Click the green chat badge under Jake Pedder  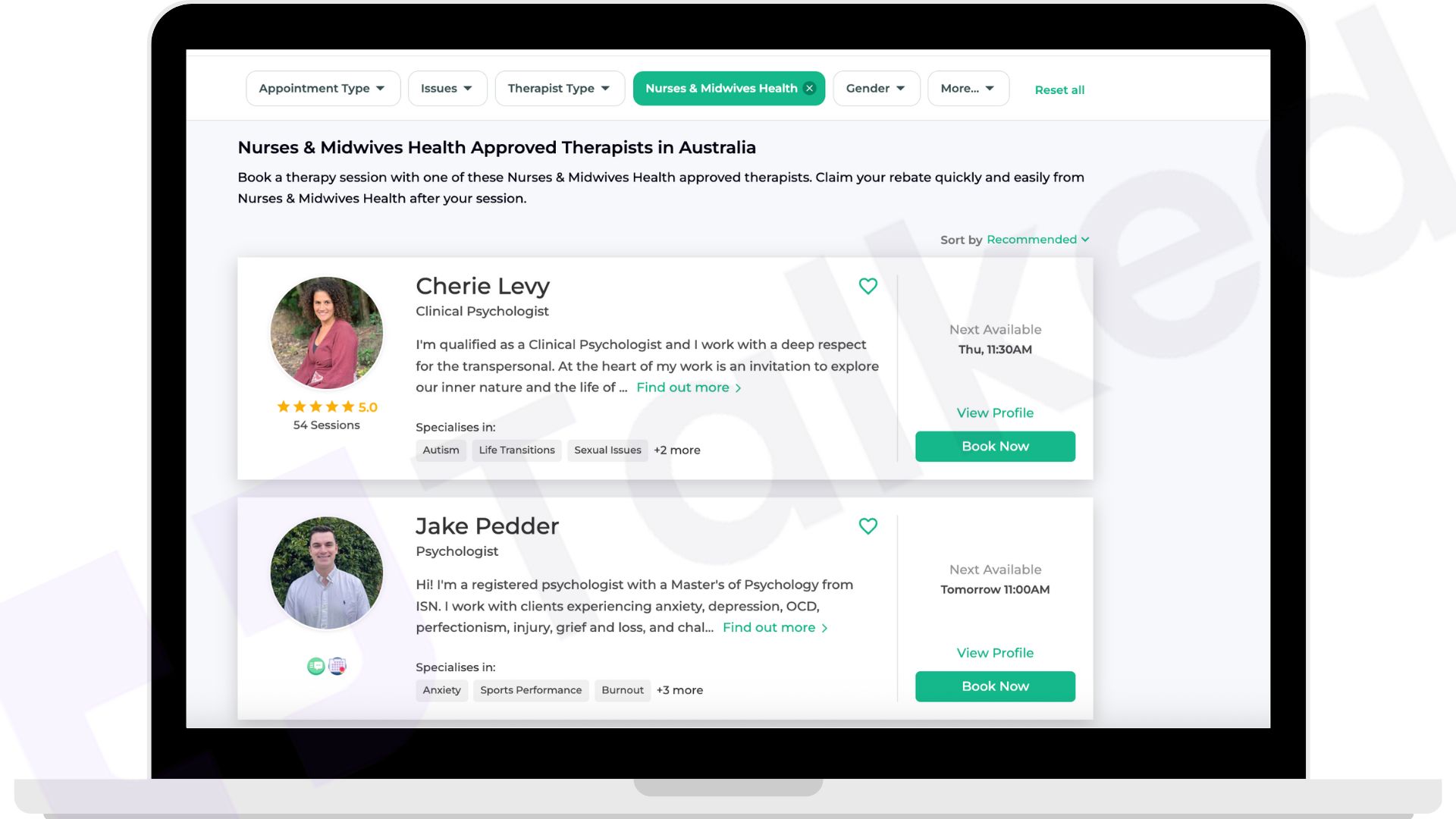[316, 666]
